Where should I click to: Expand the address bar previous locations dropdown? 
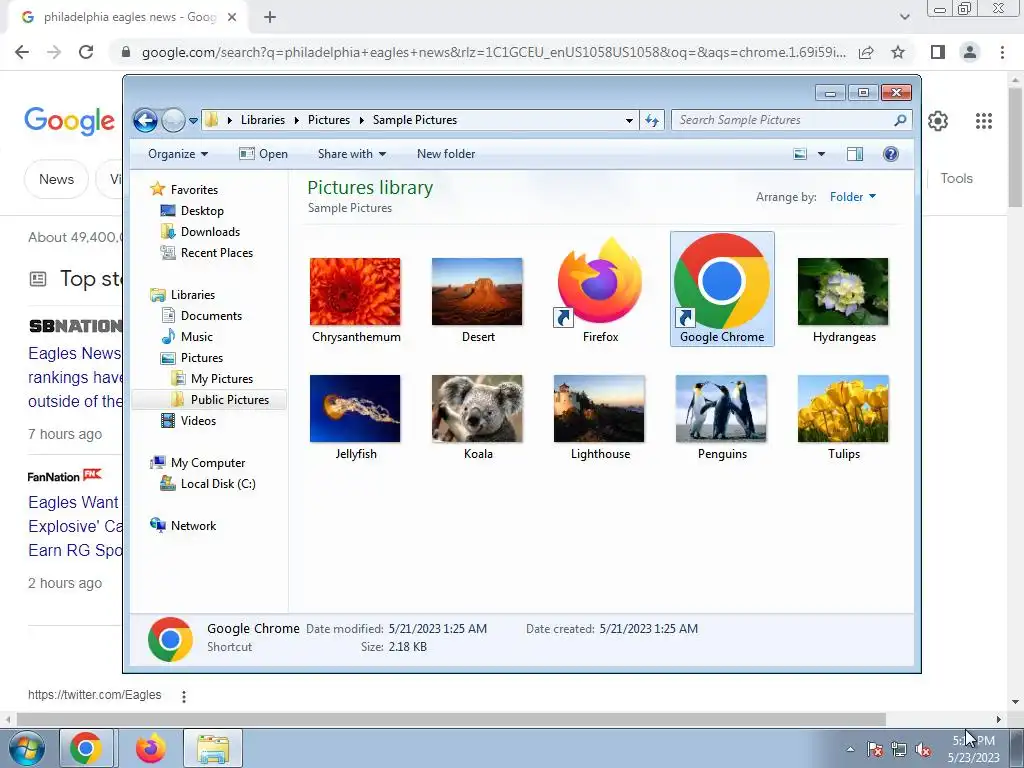pos(629,120)
